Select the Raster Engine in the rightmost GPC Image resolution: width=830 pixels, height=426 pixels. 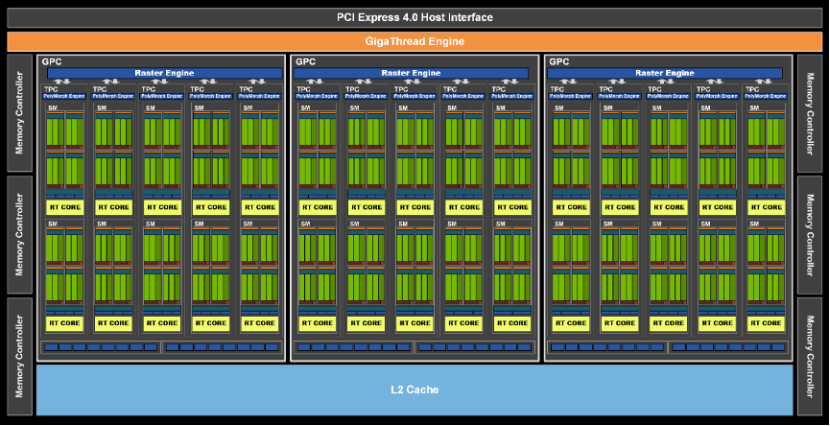665,73
